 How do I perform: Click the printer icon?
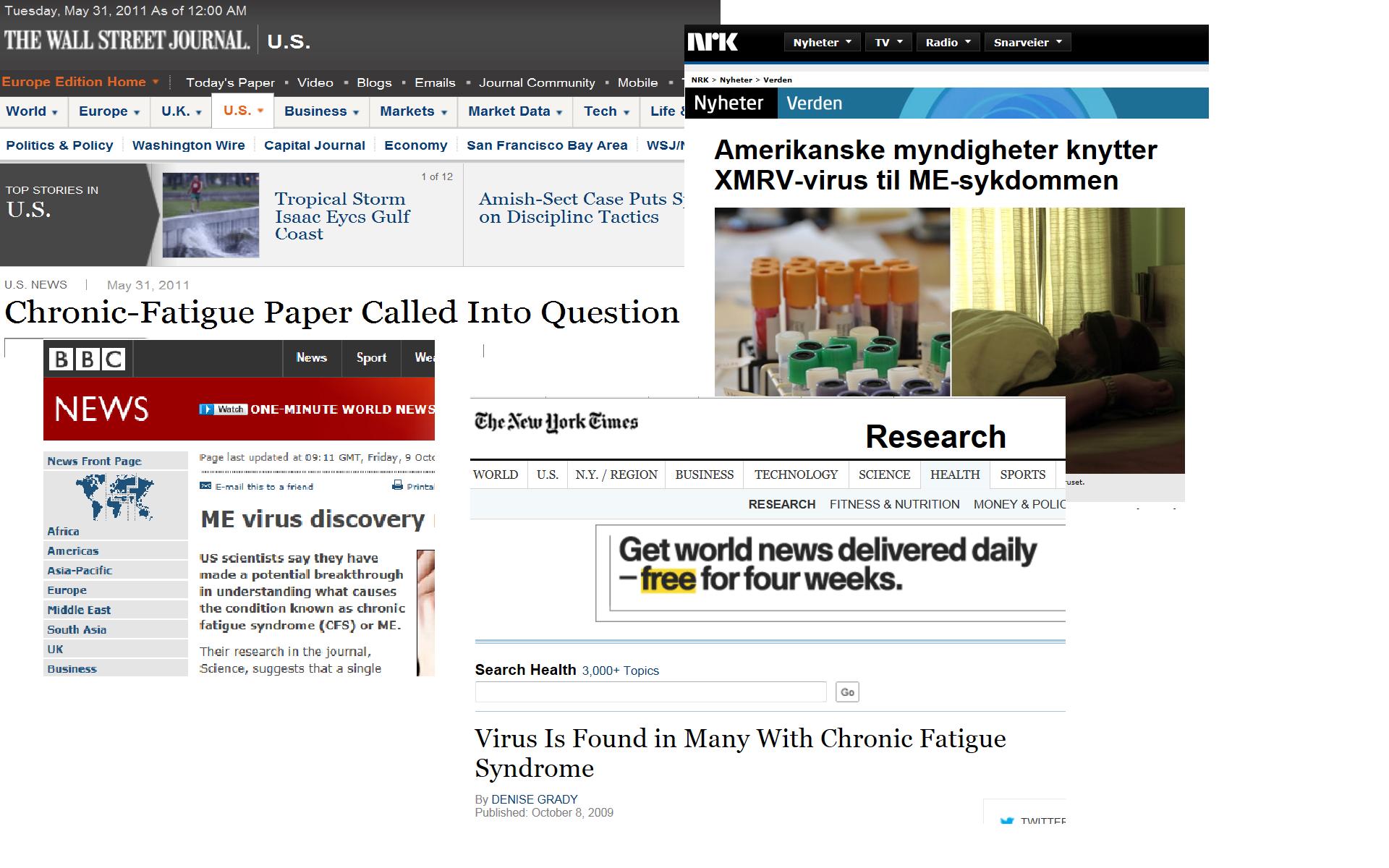tap(397, 485)
